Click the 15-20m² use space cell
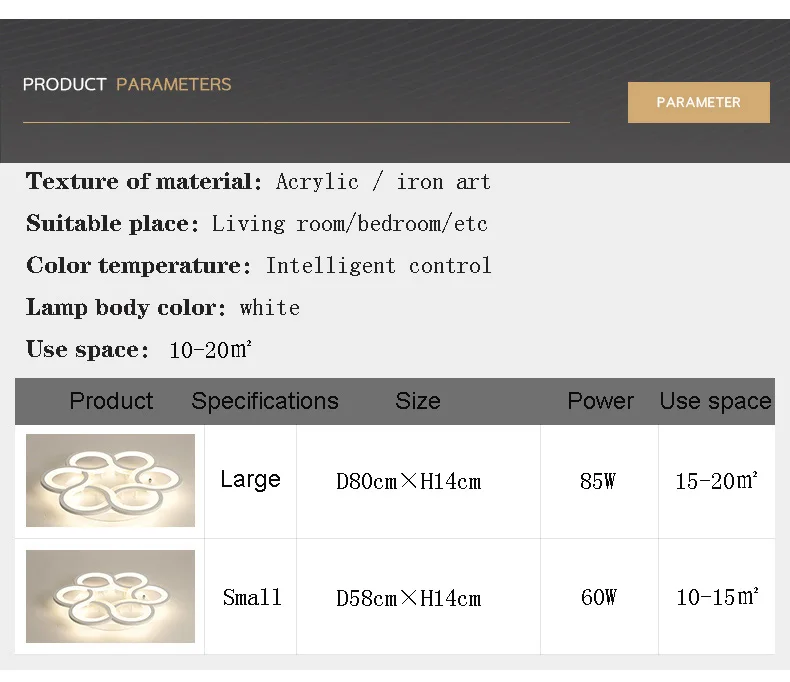This screenshot has width=790, height=682. (x=716, y=481)
